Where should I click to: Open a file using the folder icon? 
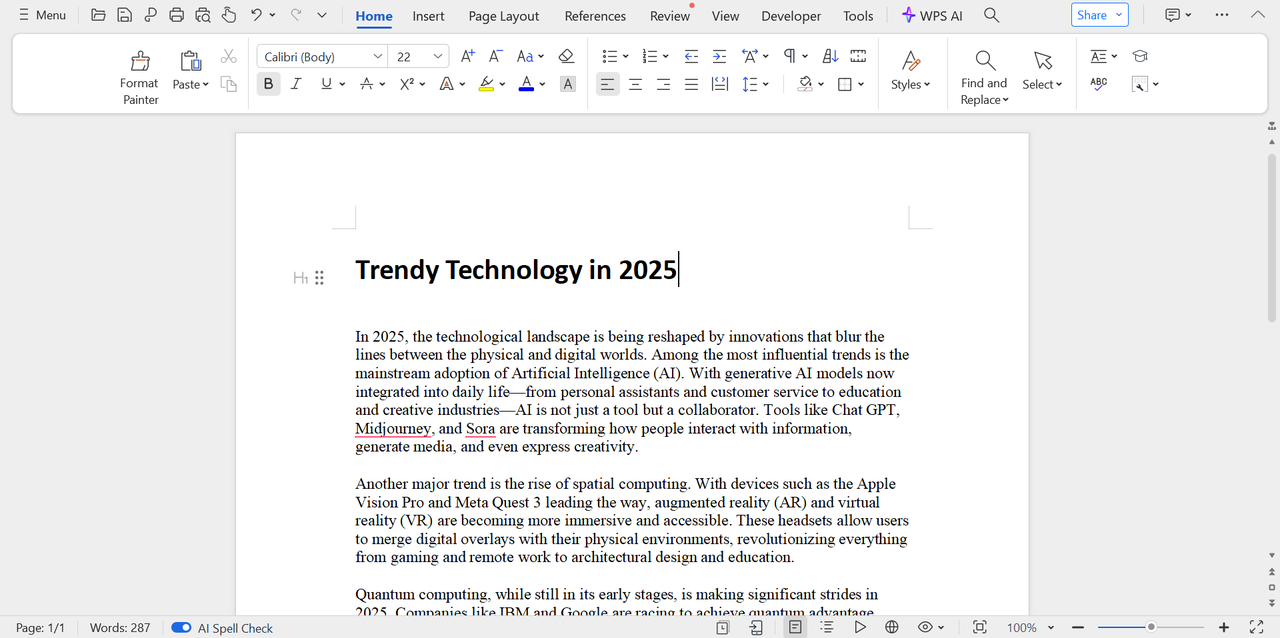(98, 15)
